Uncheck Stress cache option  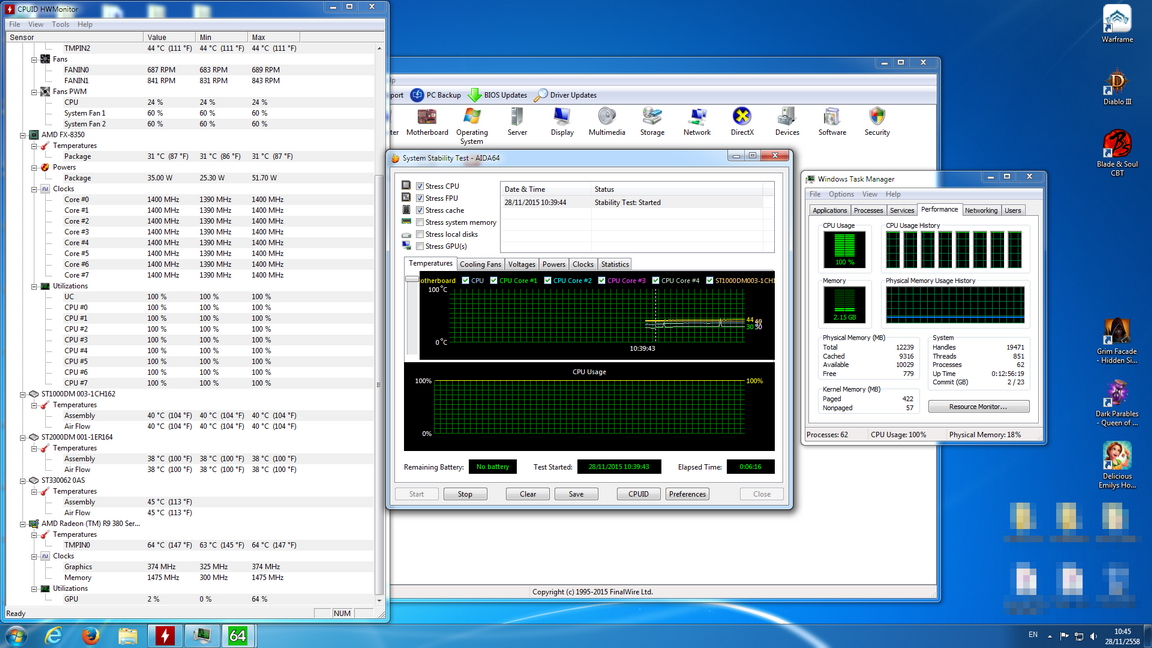(420, 210)
